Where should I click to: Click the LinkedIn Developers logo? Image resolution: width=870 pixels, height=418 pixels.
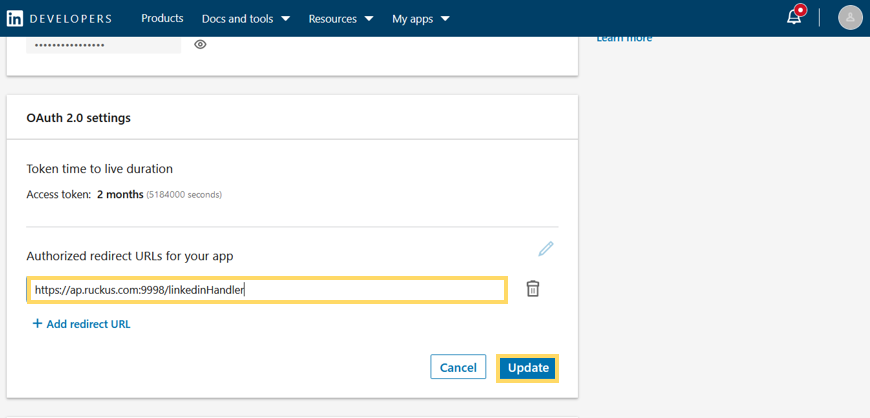tap(59, 18)
